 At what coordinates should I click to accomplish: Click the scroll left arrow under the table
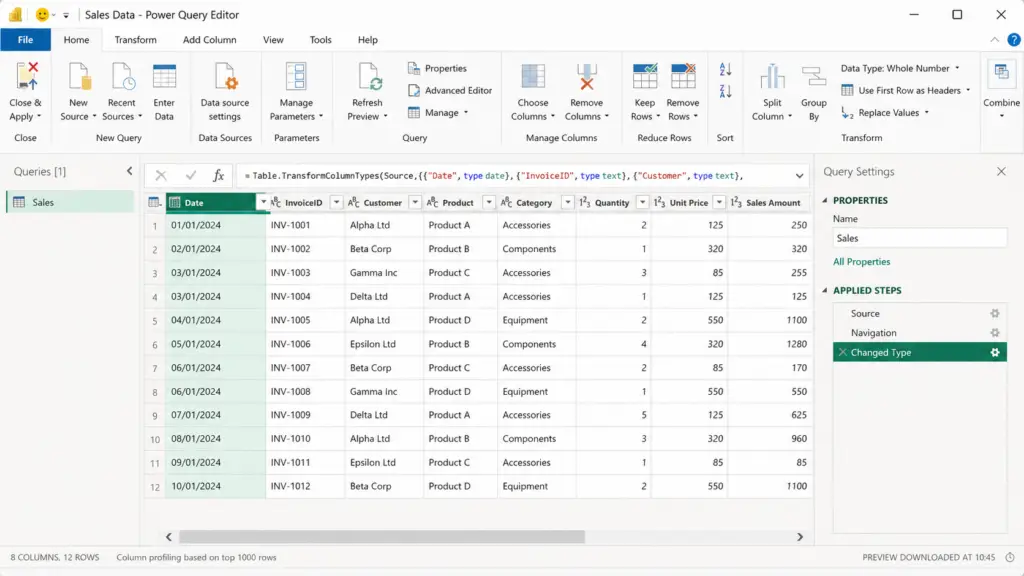tap(168, 537)
